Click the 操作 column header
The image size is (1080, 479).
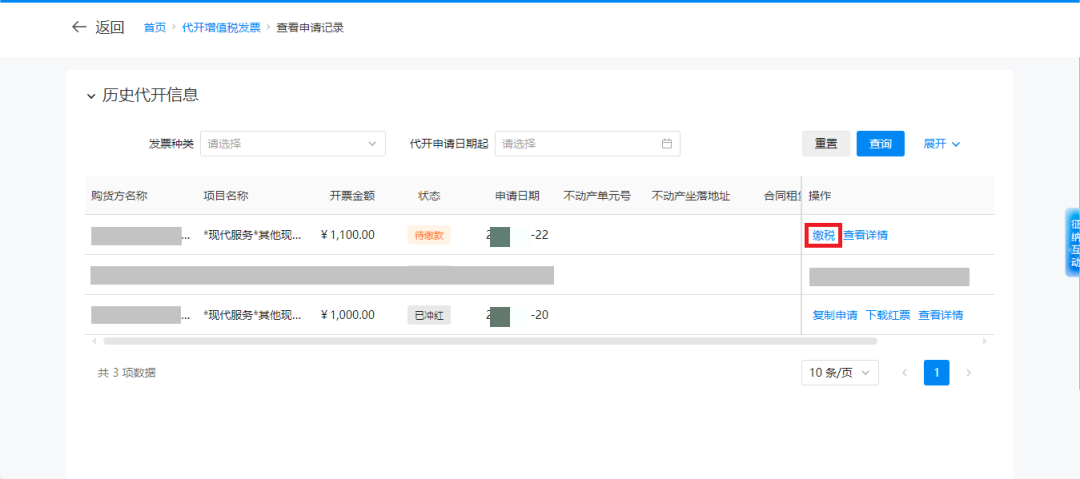coord(820,196)
